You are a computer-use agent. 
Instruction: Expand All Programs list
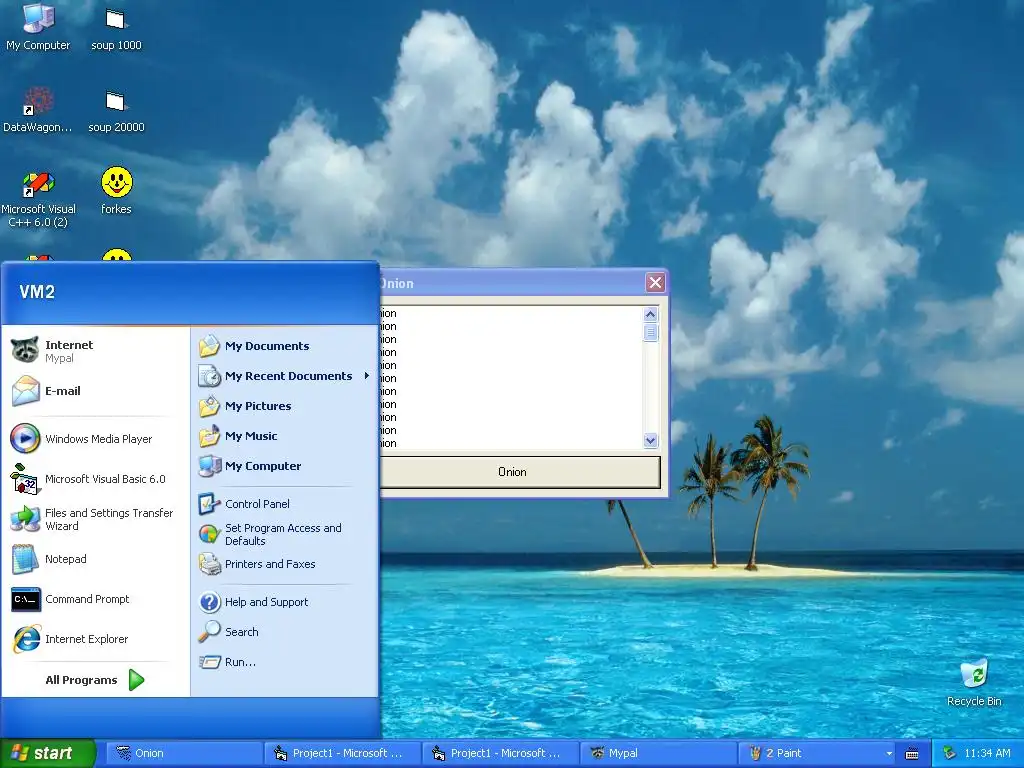[x=95, y=680]
